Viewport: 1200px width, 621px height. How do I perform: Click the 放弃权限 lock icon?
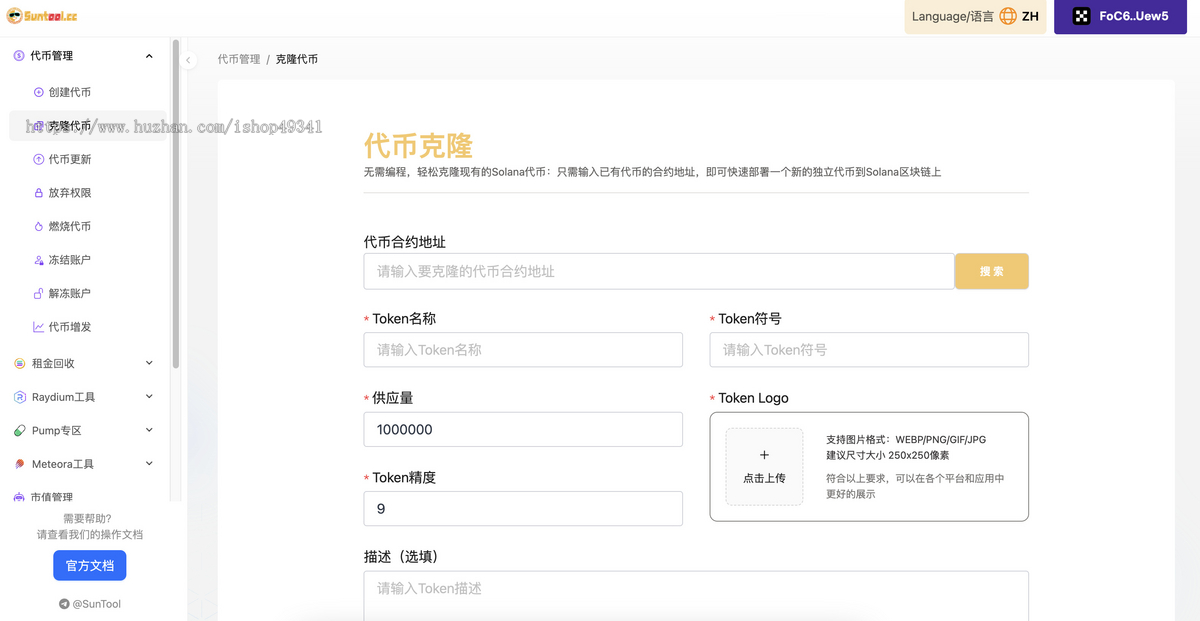click(39, 193)
